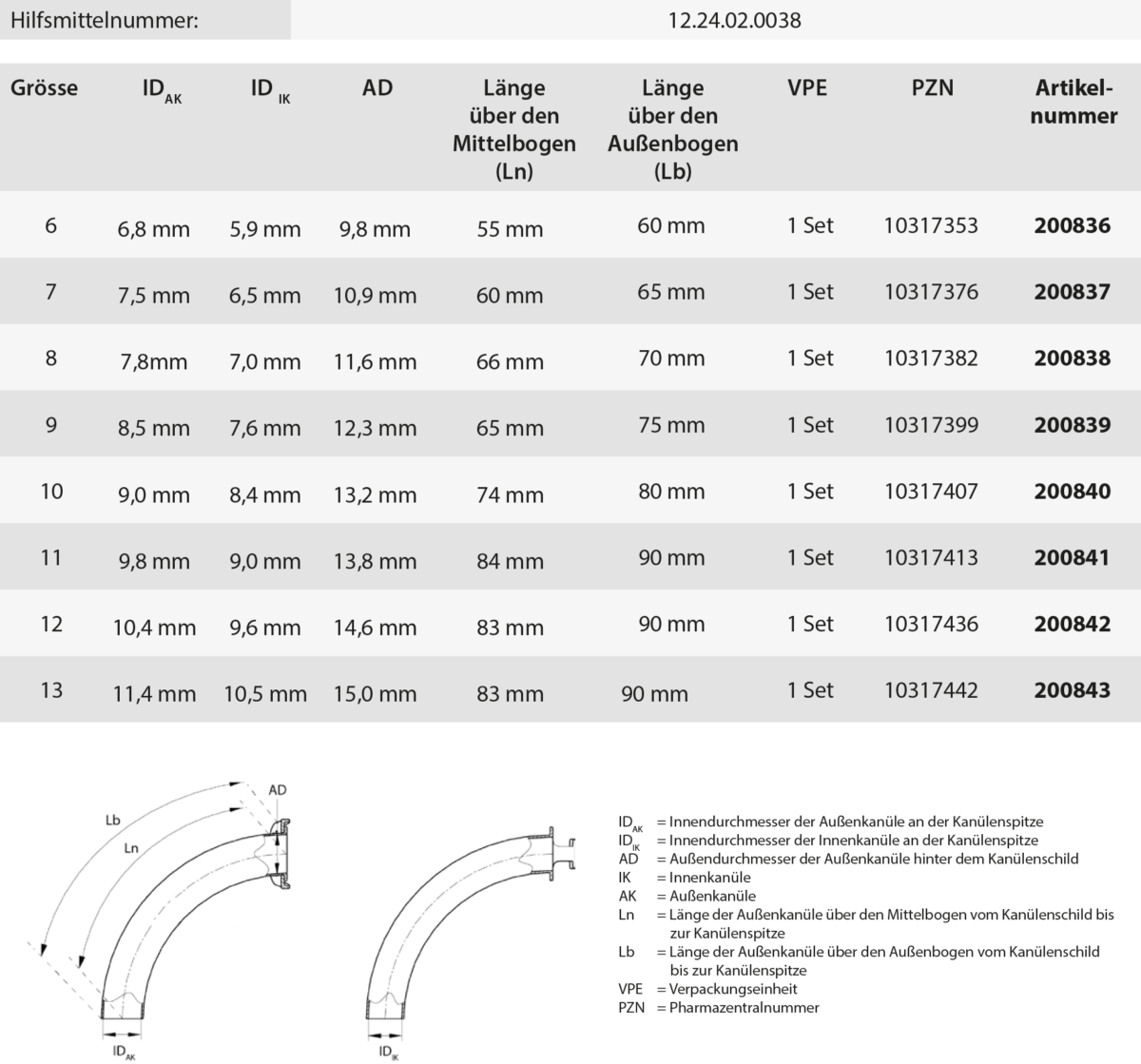The image size is (1141, 1064).
Task: Click article number 200841
Action: (x=1072, y=558)
